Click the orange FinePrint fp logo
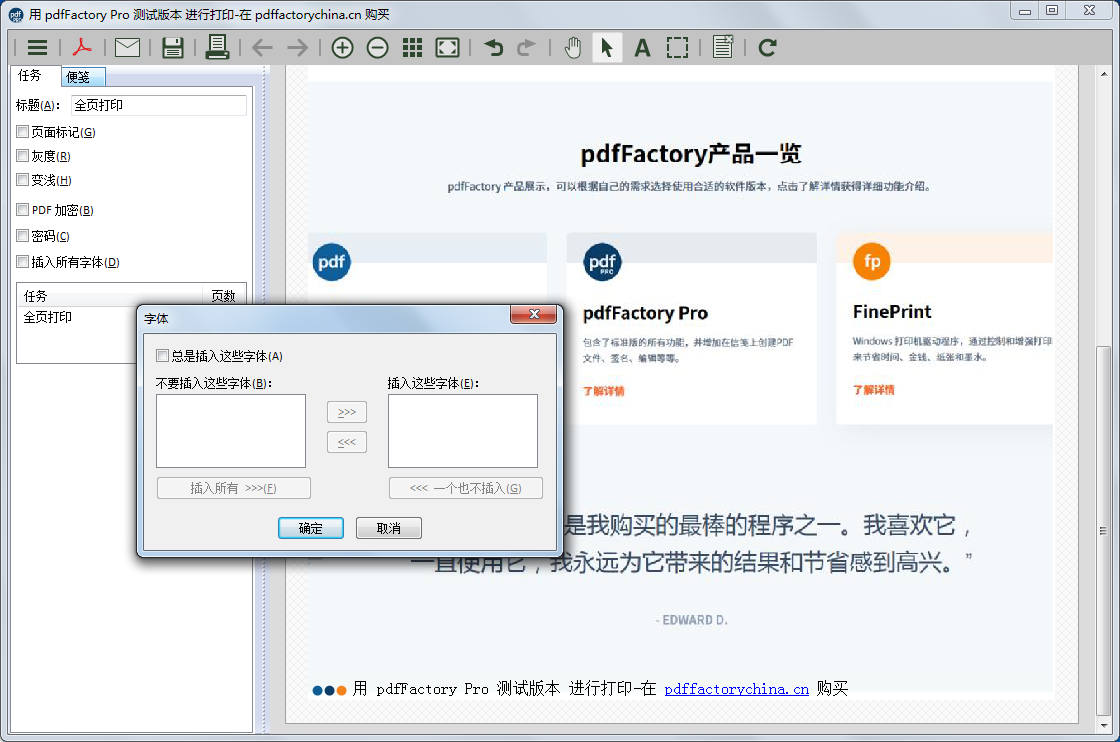Image resolution: width=1120 pixels, height=742 pixels. 871,261
